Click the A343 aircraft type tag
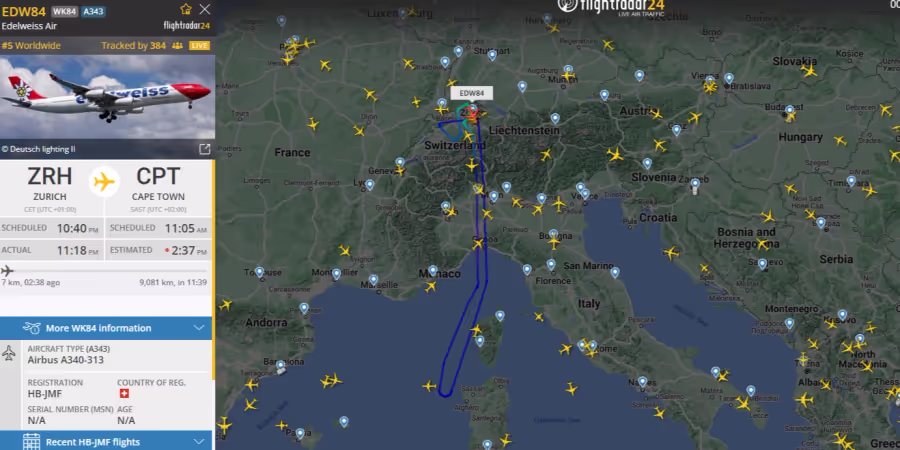The height and width of the screenshot is (450, 900). 93,11
